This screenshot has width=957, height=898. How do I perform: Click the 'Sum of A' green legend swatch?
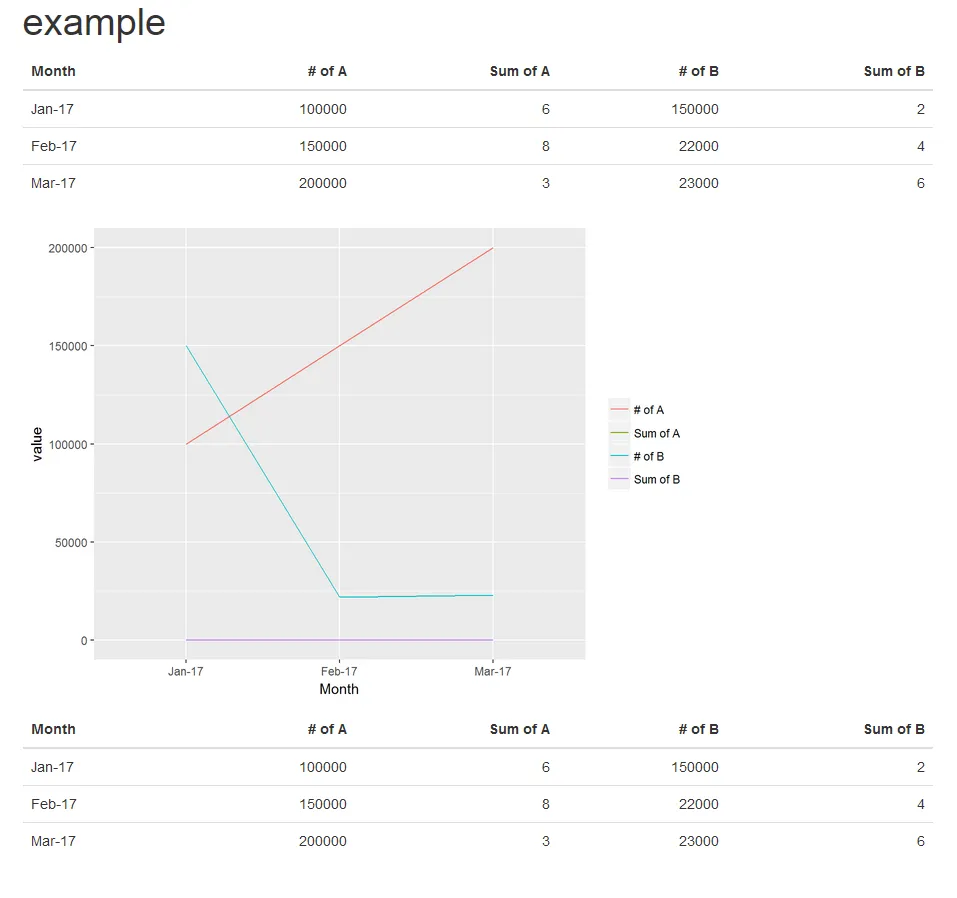tap(619, 433)
